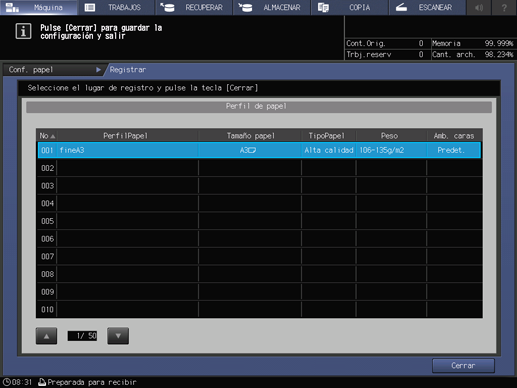Open the RECUPERAR tab
The width and height of the screenshot is (517, 388).
[194, 7]
